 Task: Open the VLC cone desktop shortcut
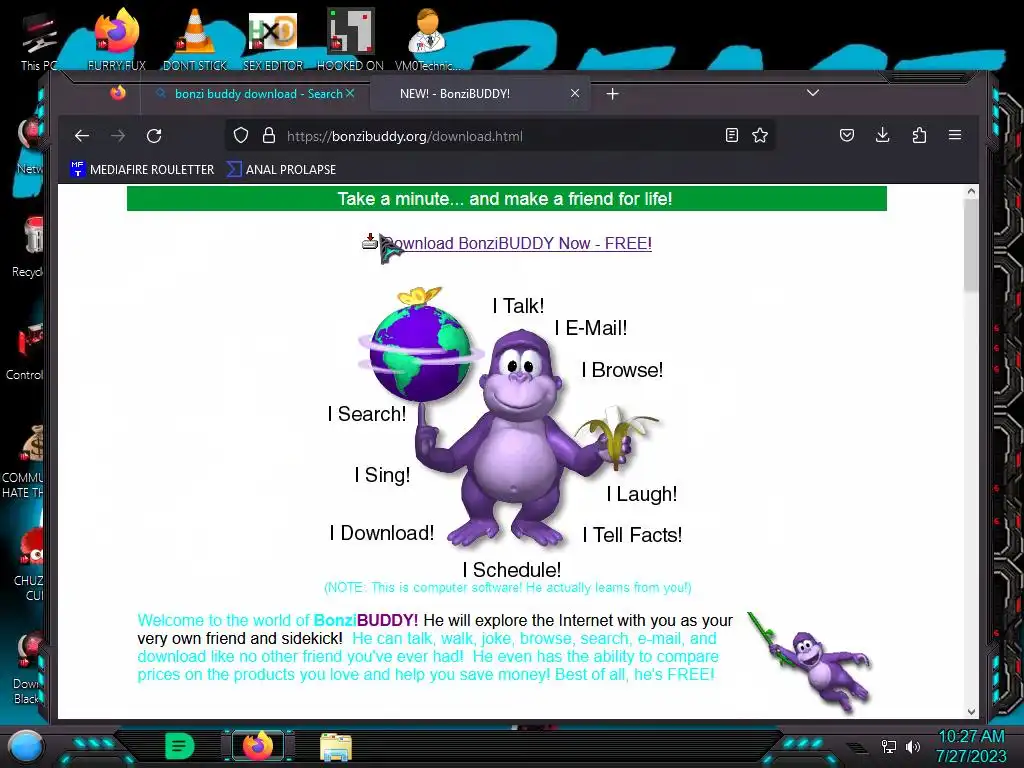point(195,38)
